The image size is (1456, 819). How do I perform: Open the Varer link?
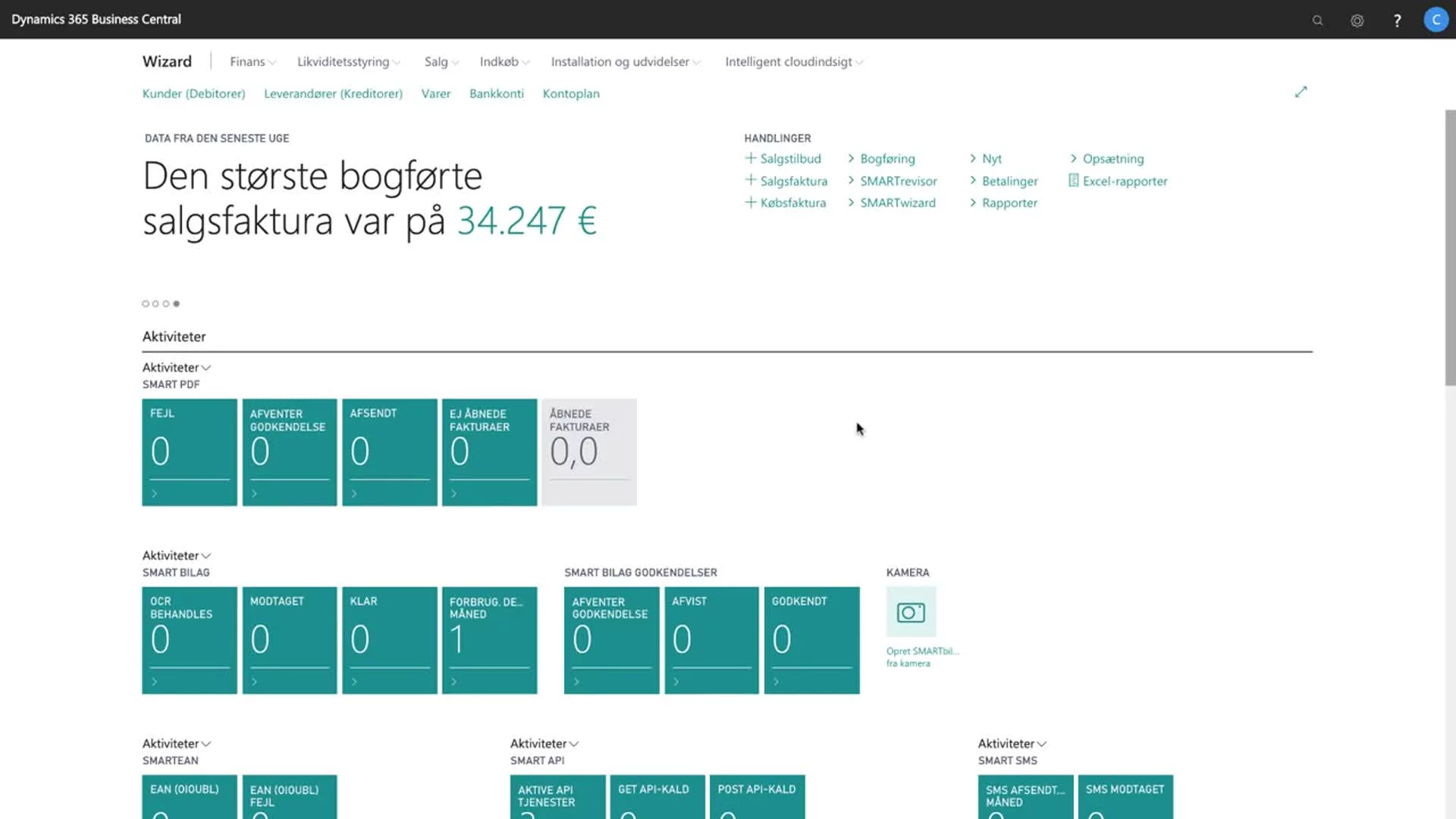click(x=436, y=93)
